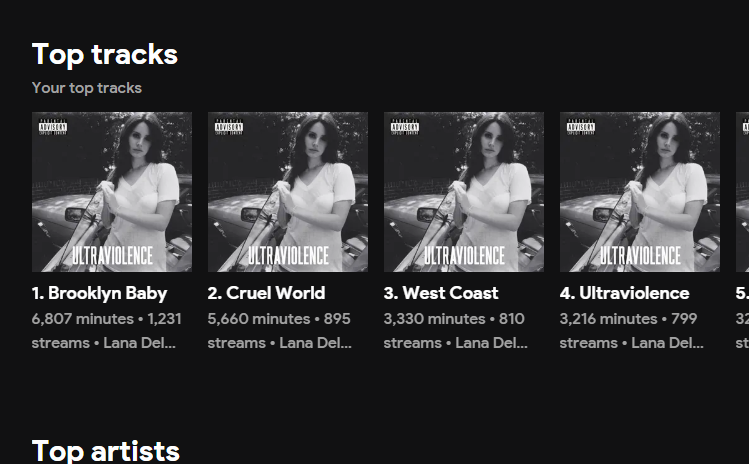Select the Cruel World album artwork

click(x=288, y=192)
